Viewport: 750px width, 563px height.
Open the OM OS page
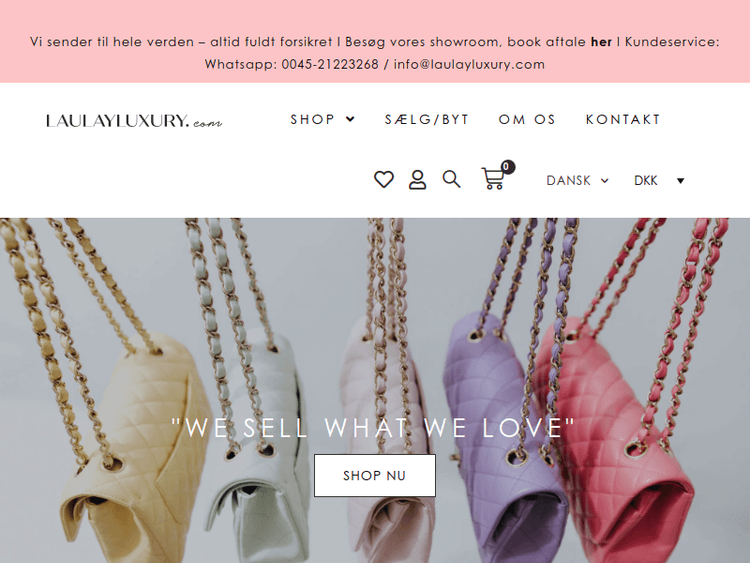[527, 119]
